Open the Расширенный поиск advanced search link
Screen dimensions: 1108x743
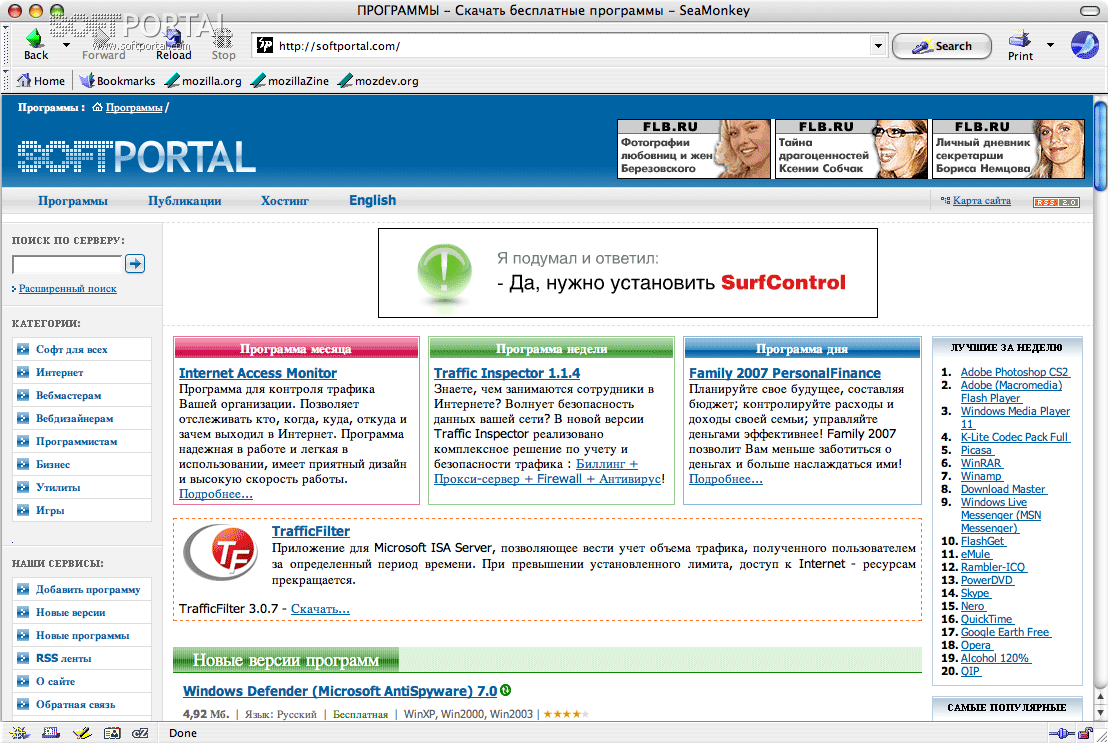(x=68, y=288)
